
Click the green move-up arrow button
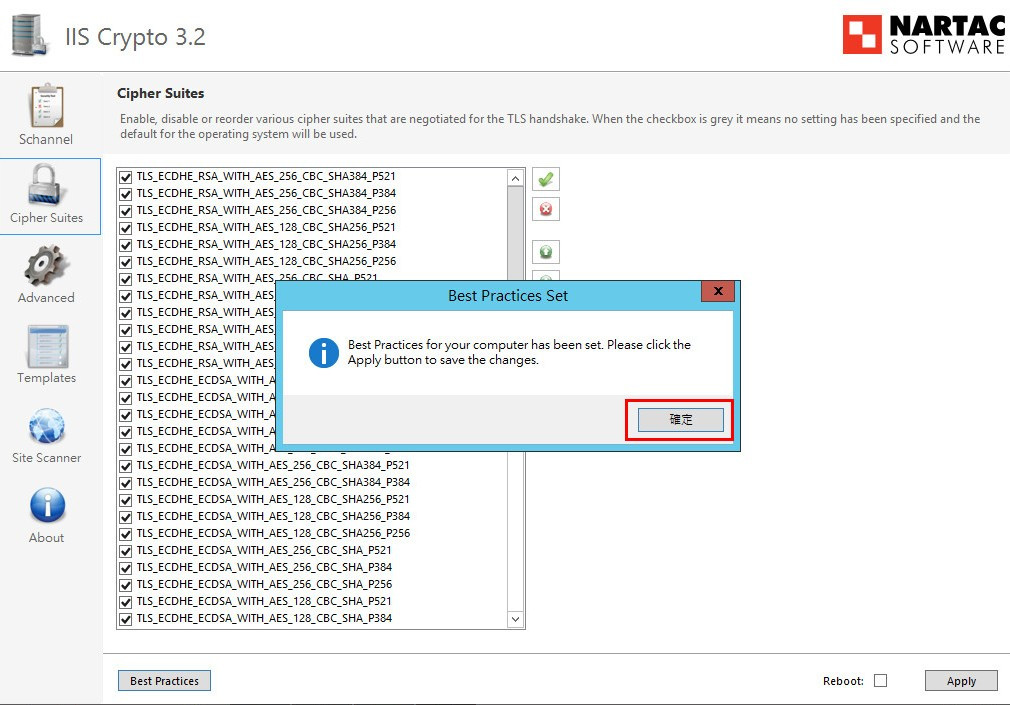click(x=546, y=251)
